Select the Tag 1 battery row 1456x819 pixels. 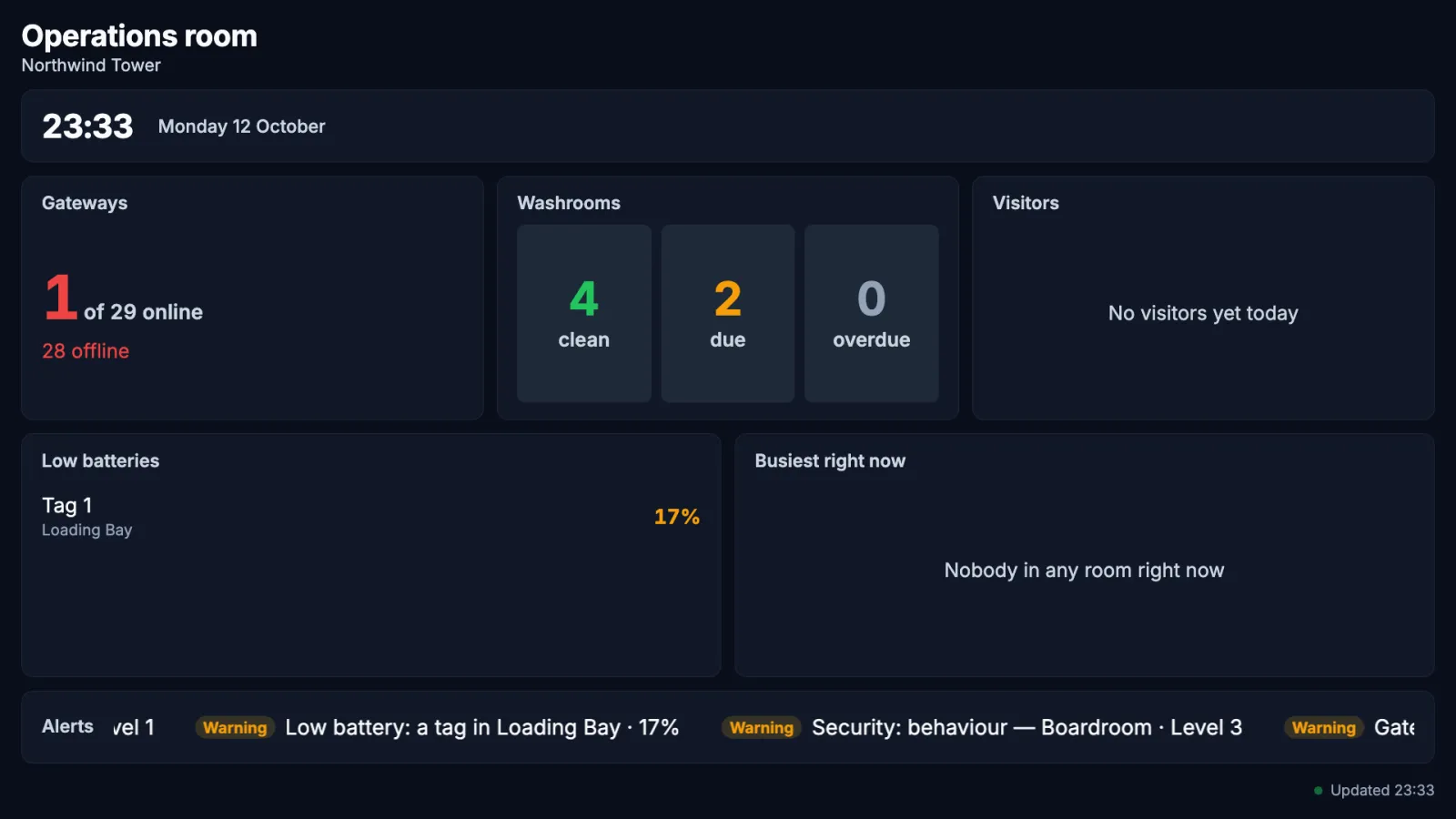pyautogui.click(x=371, y=517)
